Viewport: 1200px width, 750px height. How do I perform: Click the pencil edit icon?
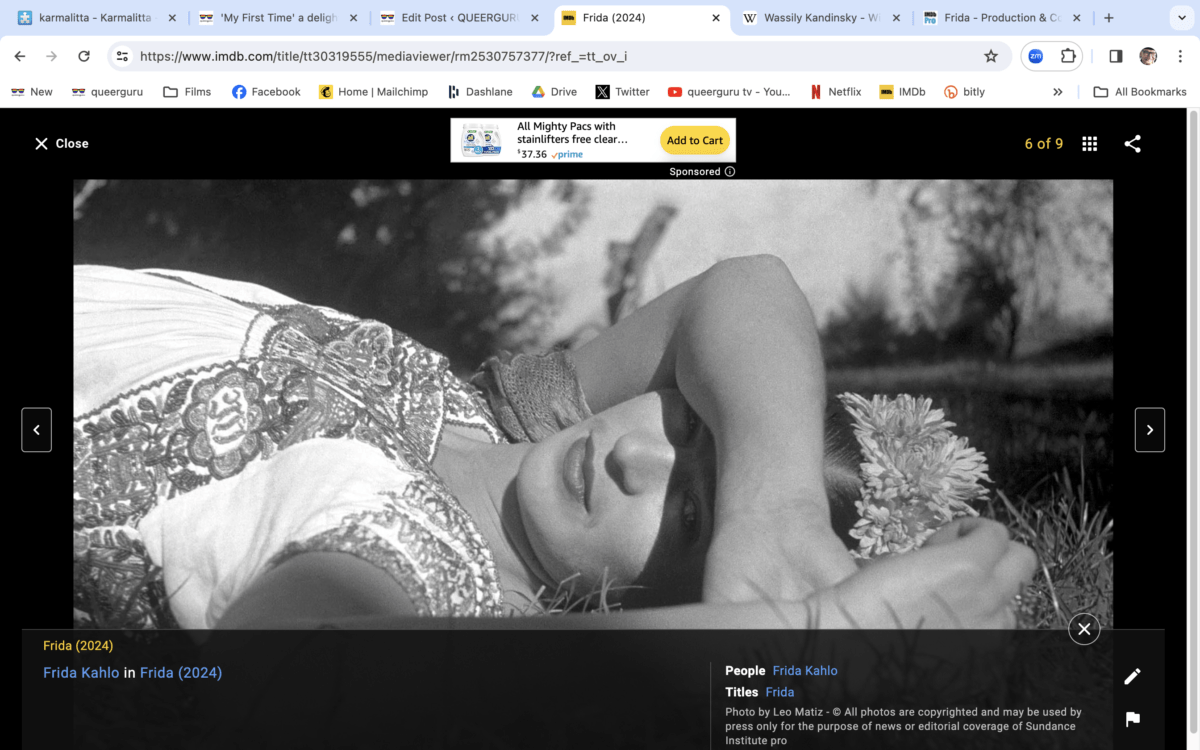tap(1132, 677)
